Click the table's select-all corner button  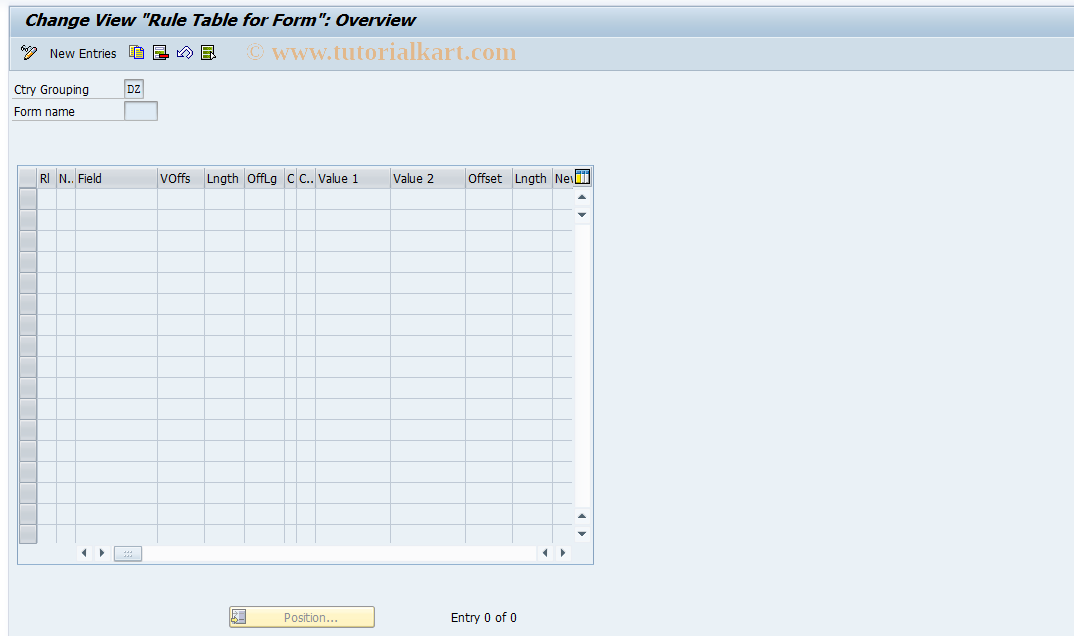[x=27, y=178]
